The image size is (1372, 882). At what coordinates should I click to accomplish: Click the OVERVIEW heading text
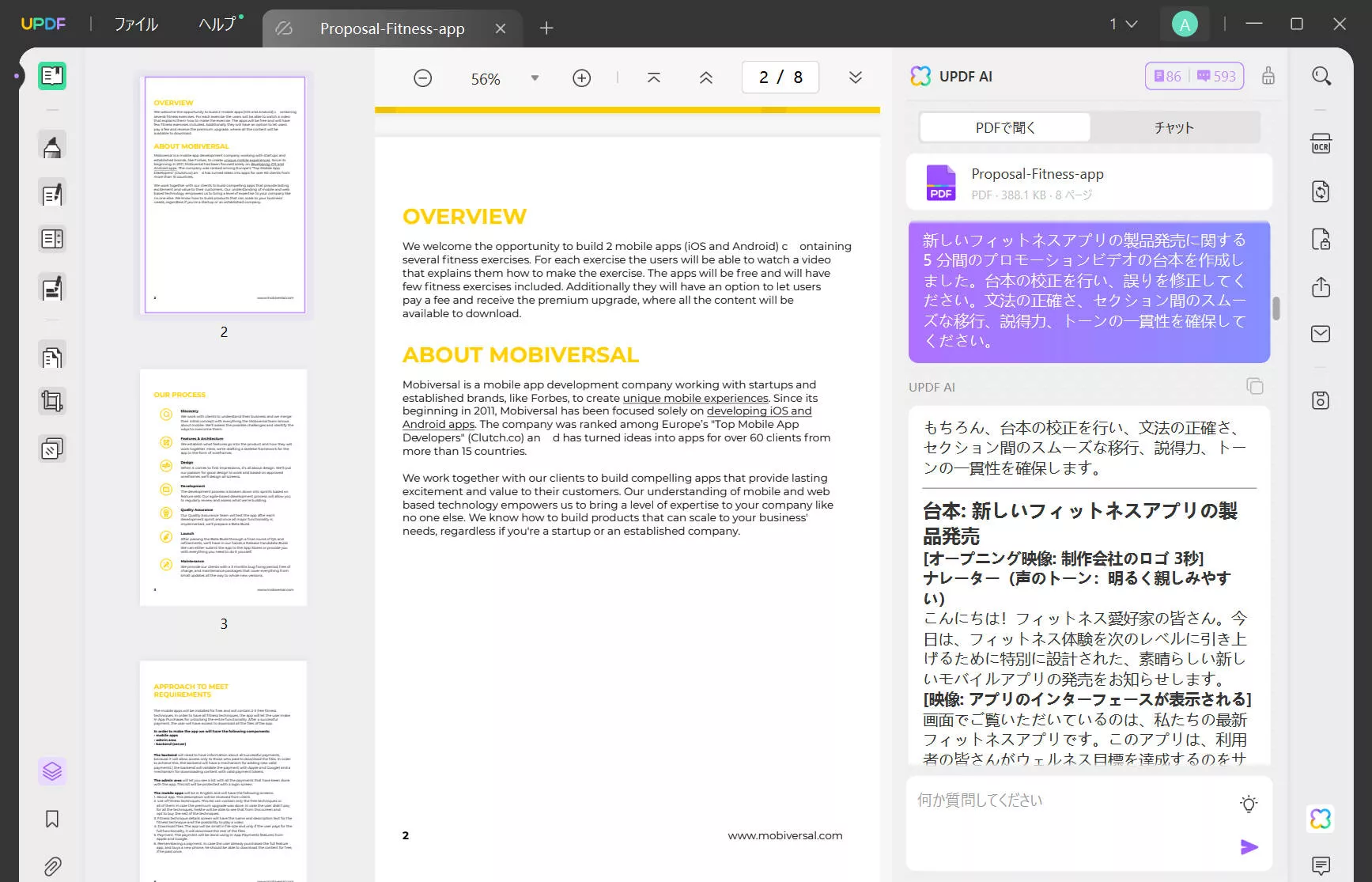(464, 216)
